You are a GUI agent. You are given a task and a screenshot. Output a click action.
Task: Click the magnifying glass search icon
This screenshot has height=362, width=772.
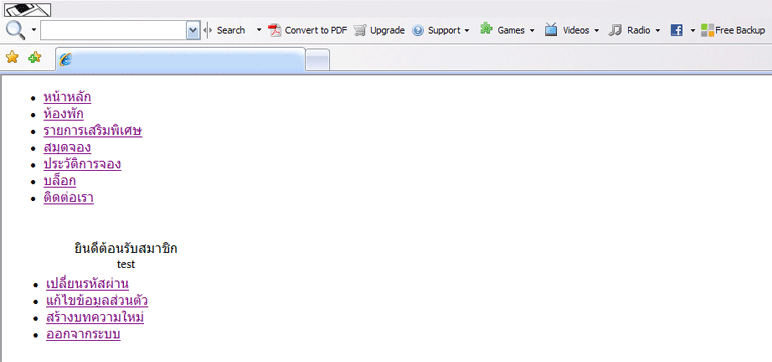tap(15, 31)
